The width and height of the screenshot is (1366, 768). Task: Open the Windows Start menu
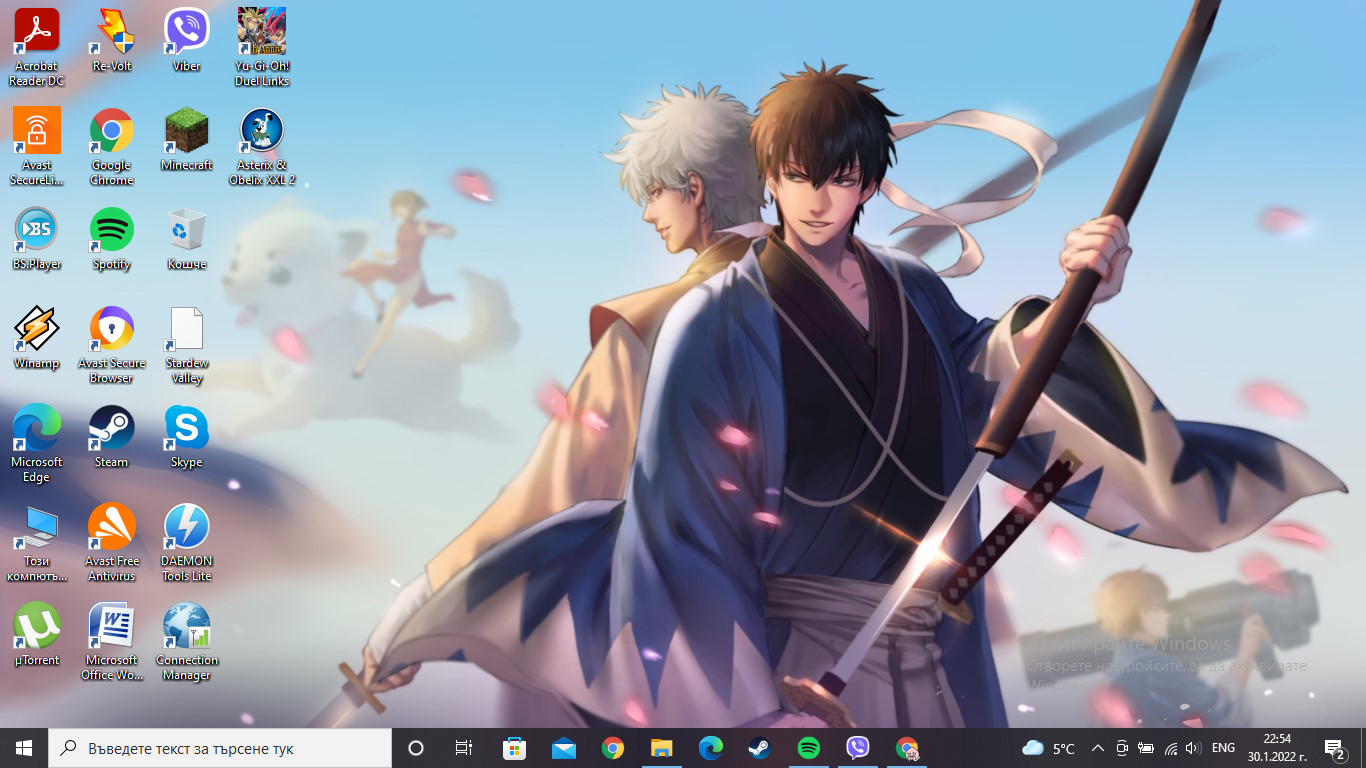[24, 748]
